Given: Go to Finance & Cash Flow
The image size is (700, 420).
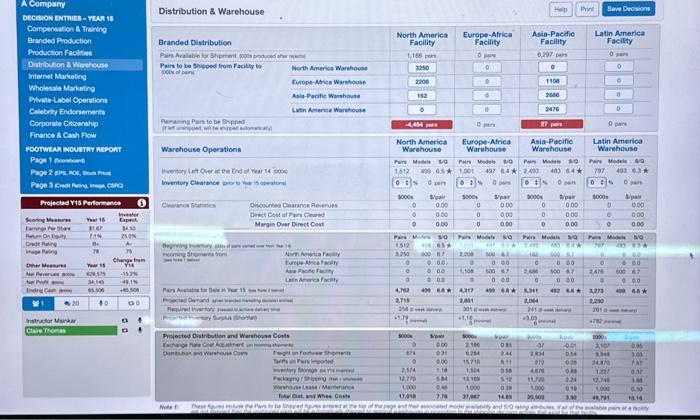Looking at the screenshot, I should pos(63,135).
